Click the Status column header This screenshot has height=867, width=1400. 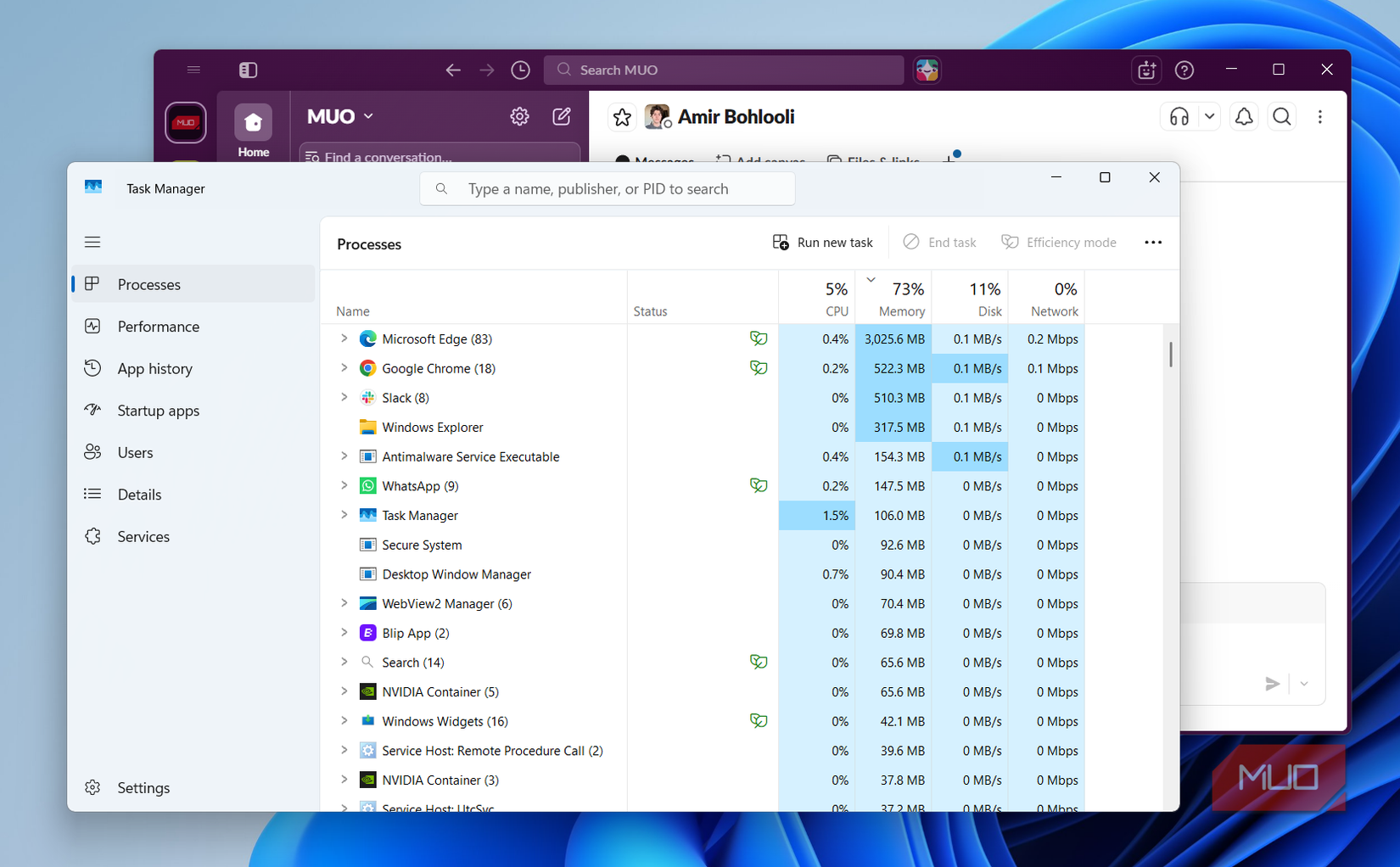[x=703, y=298]
